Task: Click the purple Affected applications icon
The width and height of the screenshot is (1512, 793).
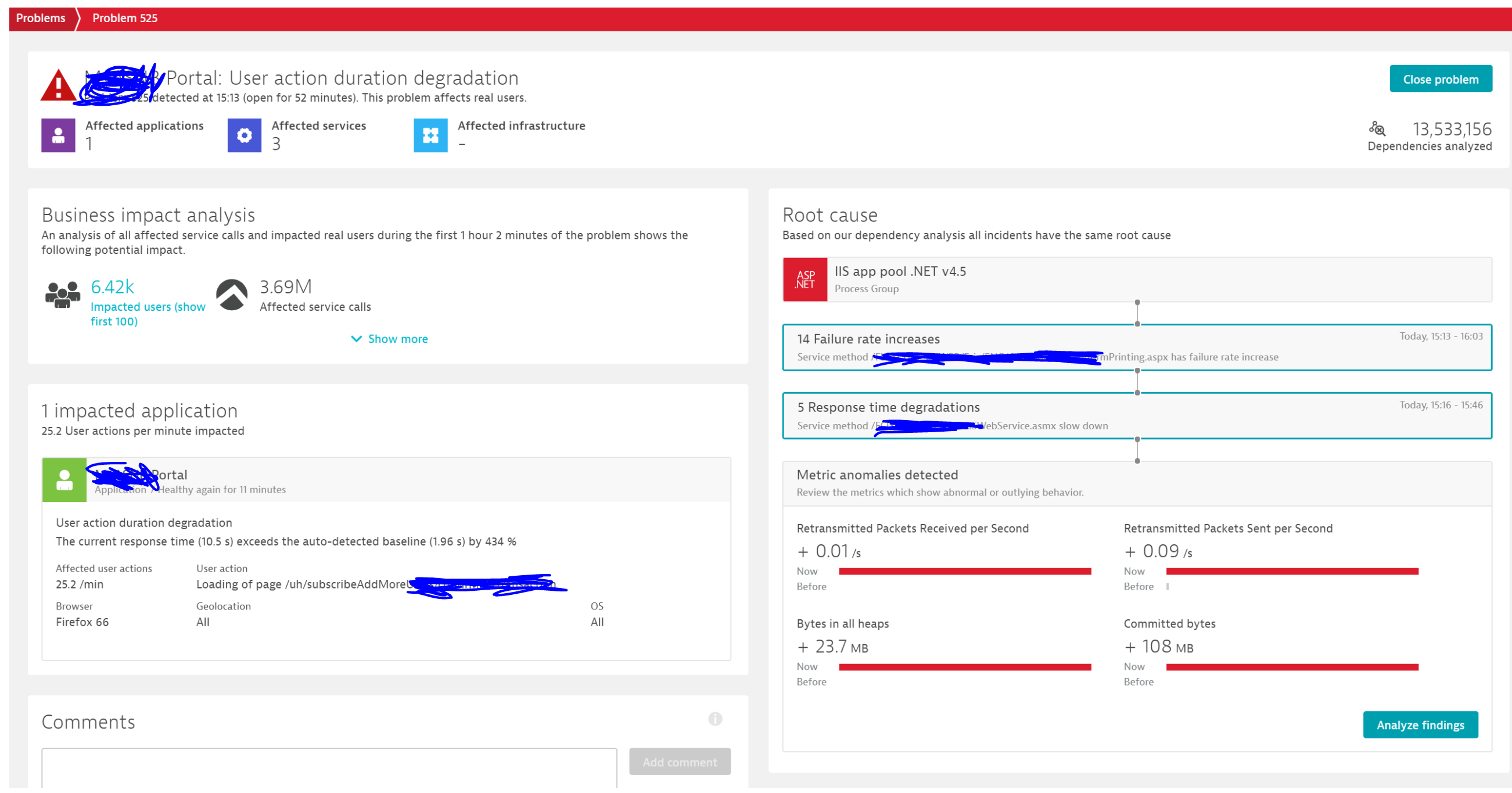Action: 58,135
